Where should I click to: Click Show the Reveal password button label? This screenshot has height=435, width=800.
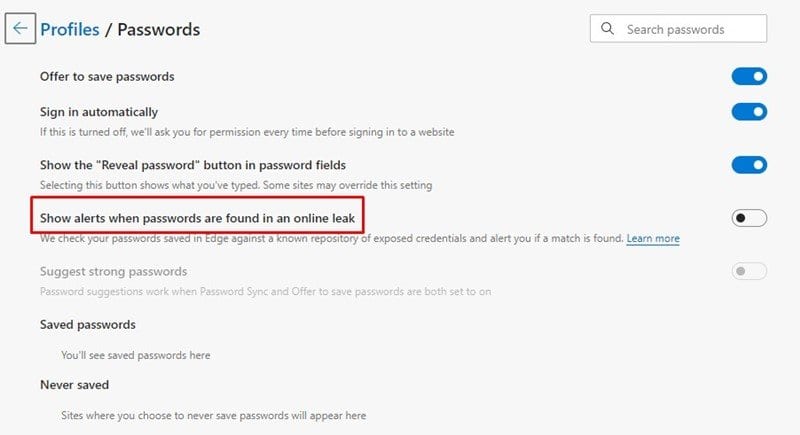pyautogui.click(x=193, y=165)
